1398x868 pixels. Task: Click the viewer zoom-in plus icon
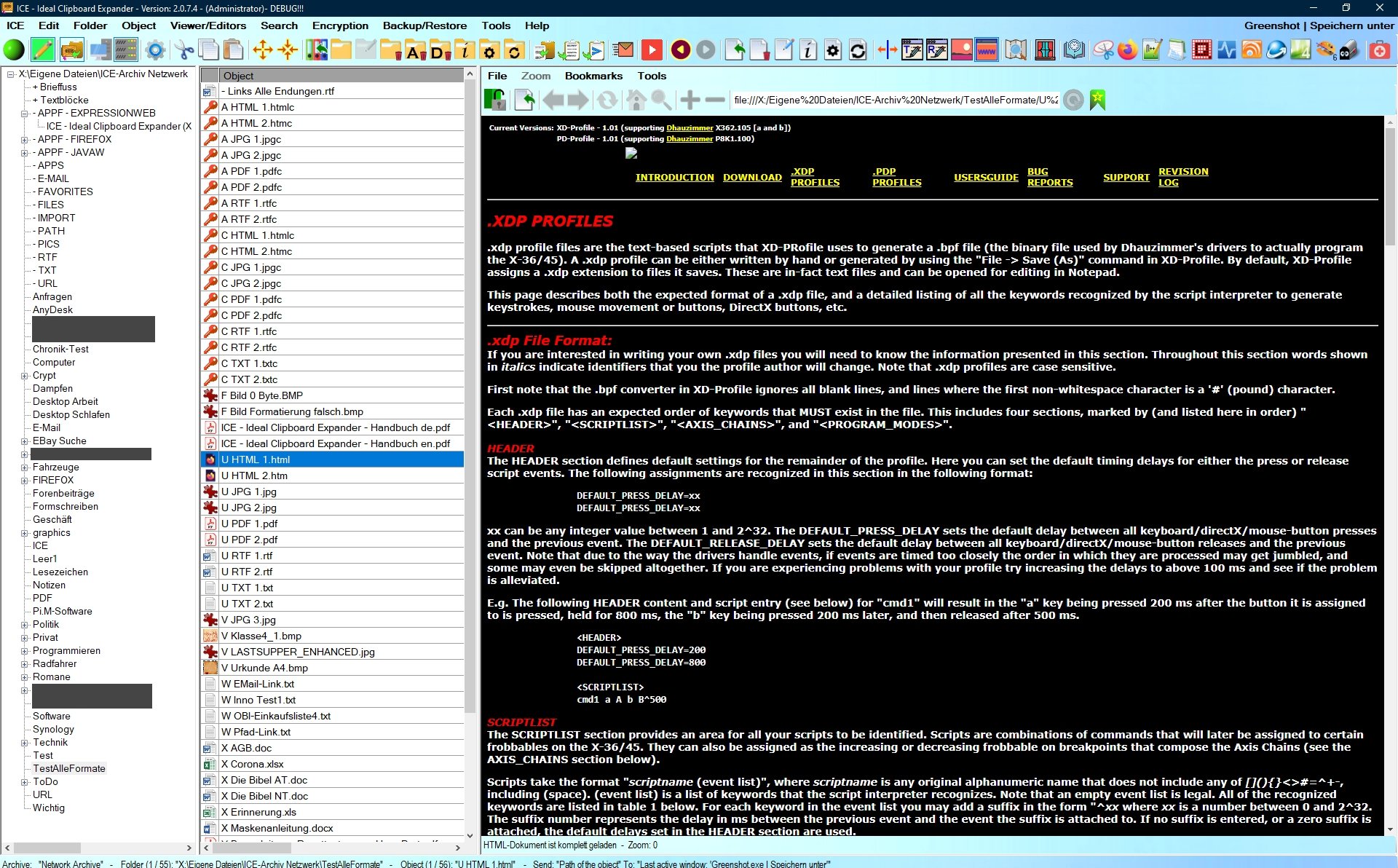tap(690, 100)
